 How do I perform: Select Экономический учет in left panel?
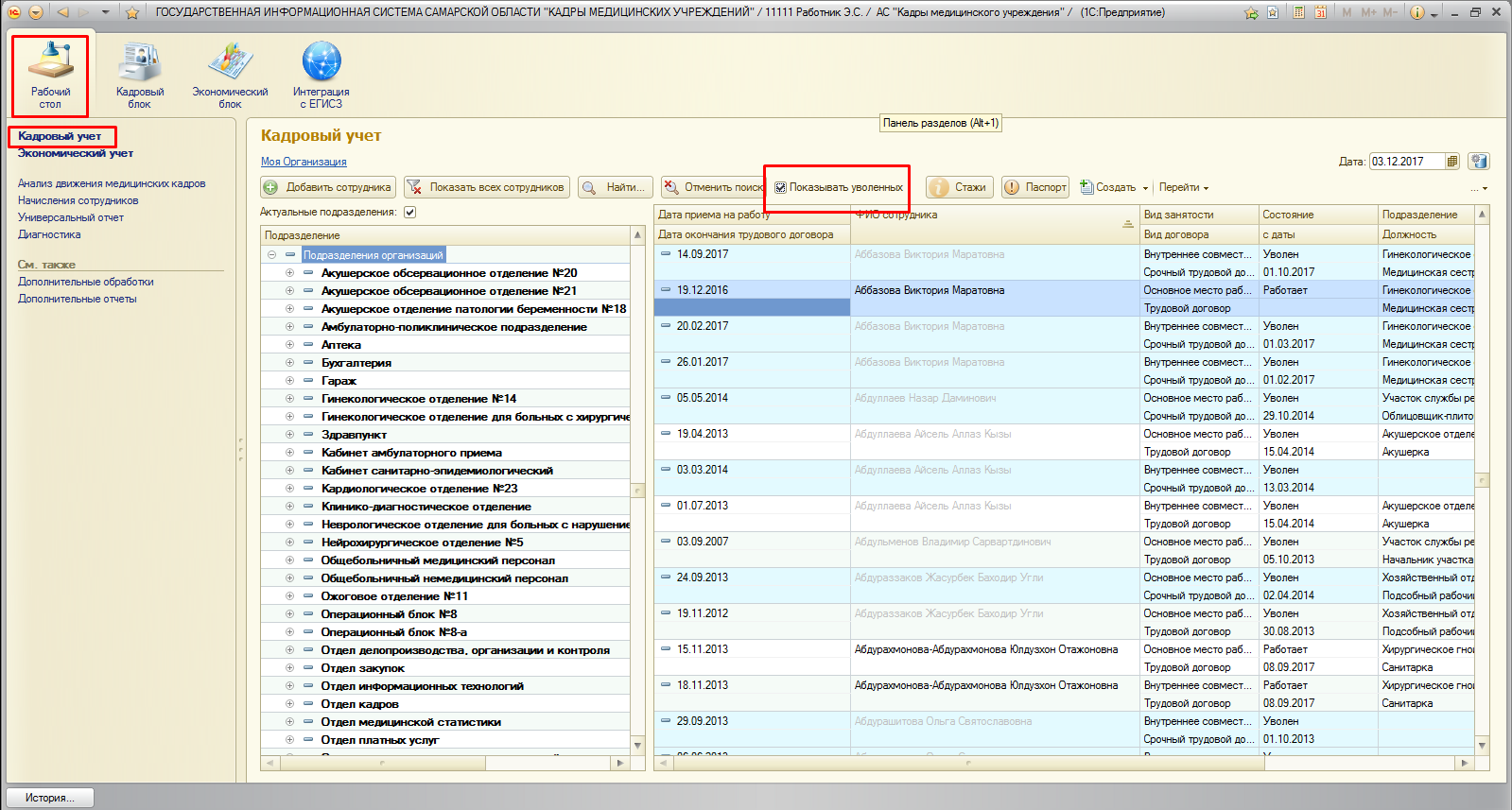click(x=76, y=153)
